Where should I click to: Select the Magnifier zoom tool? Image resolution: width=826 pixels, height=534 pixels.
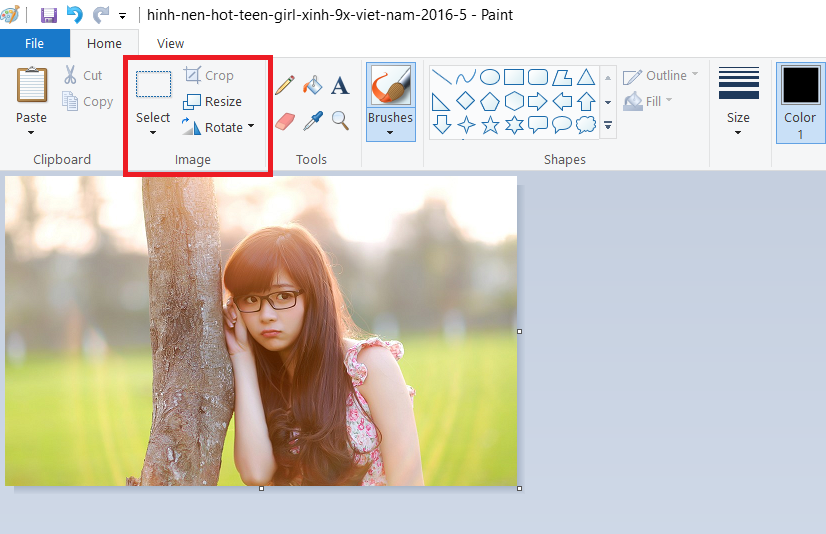point(340,121)
